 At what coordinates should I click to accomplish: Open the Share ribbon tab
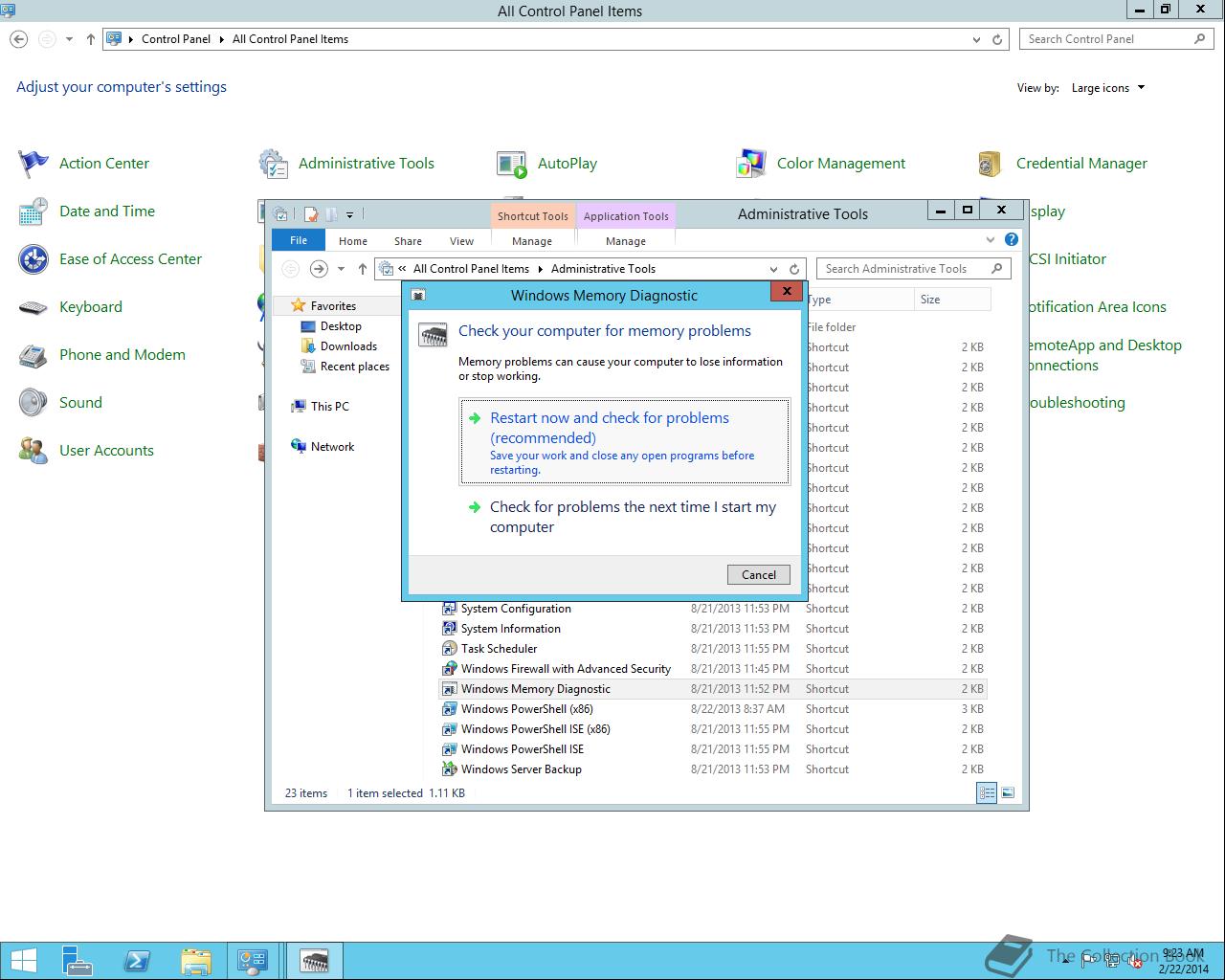(408, 241)
